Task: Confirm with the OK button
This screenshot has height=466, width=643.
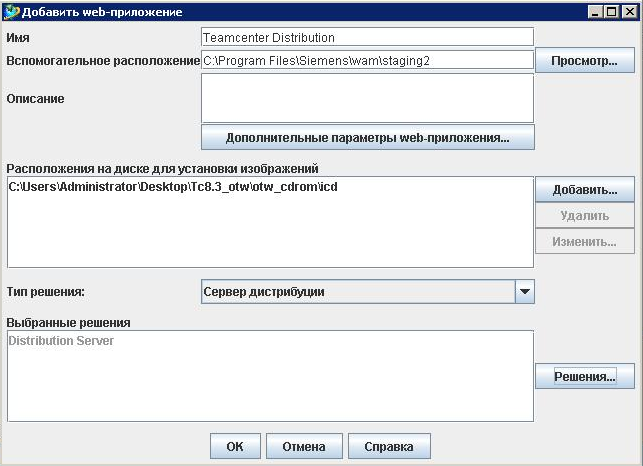Action: 235,446
